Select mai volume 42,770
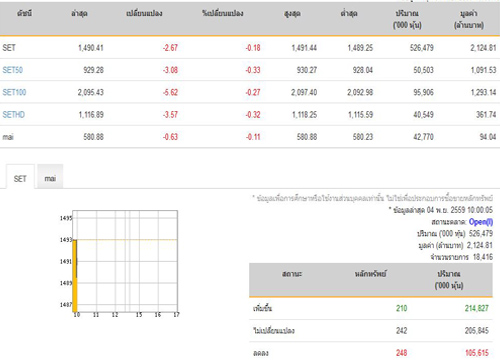Viewport: 500px width, 360px height. pos(424,137)
